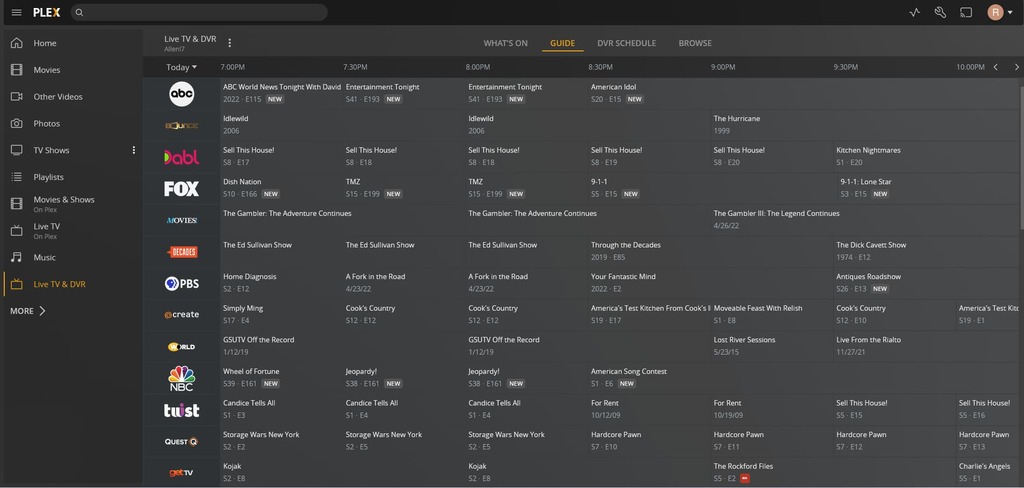1024x488 pixels.
Task: Open Antiques Roadshow listing
Action: (x=926, y=283)
